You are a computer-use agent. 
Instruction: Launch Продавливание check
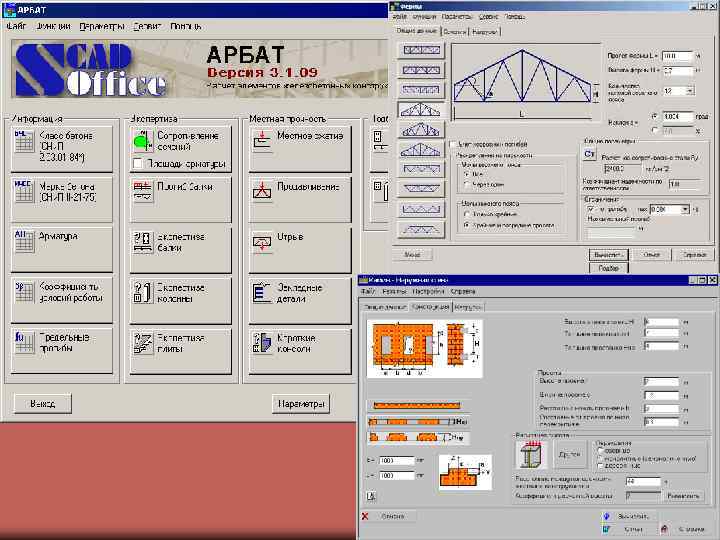click(300, 199)
